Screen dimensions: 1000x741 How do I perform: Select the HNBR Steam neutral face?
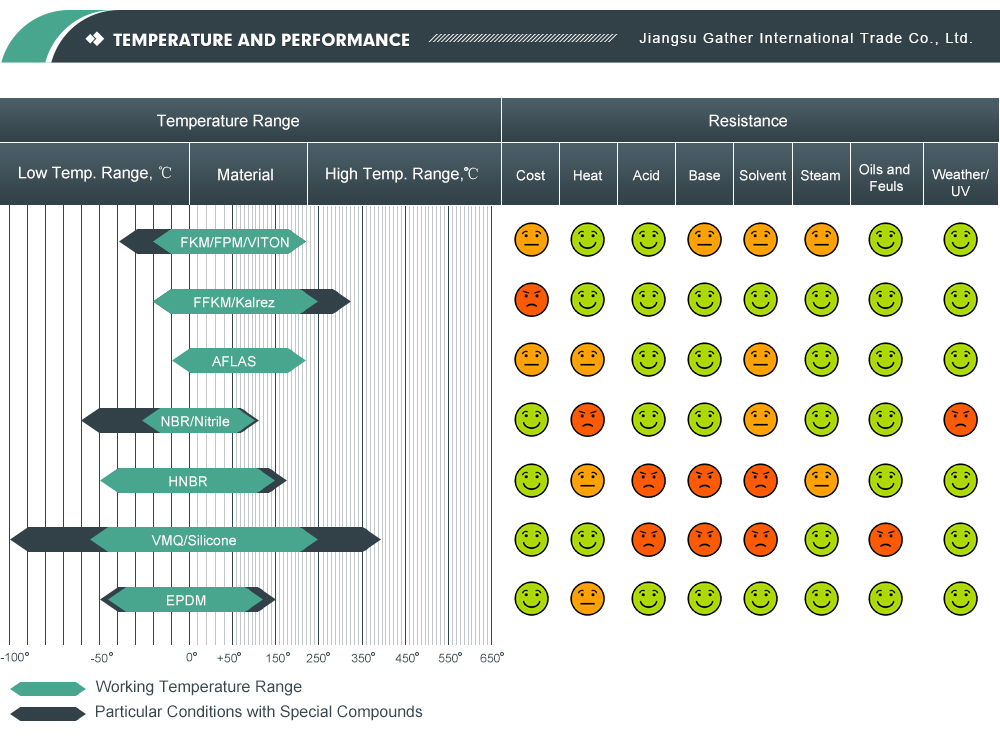coord(821,480)
